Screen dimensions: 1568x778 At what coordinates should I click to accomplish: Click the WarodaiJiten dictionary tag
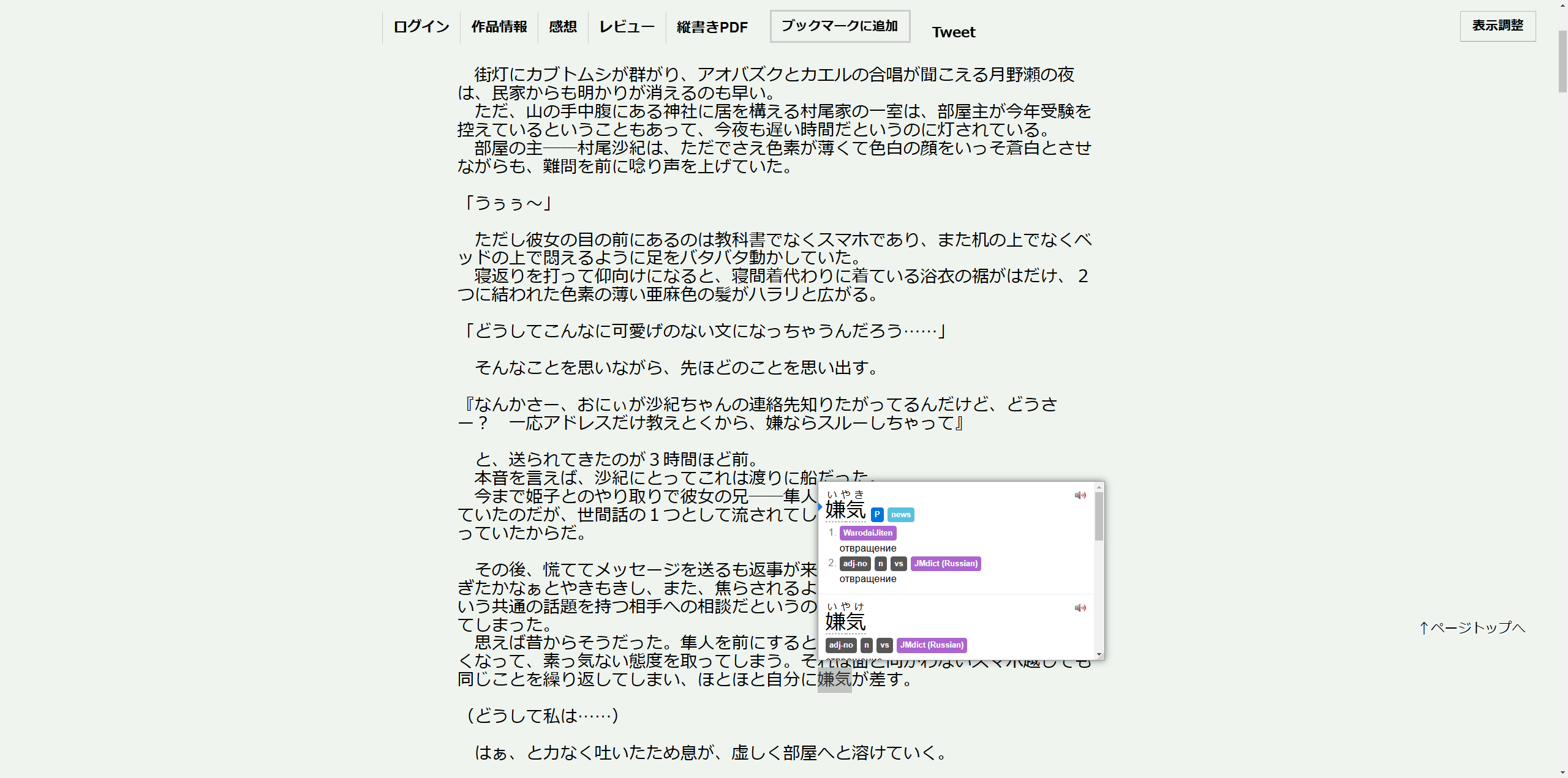point(867,533)
